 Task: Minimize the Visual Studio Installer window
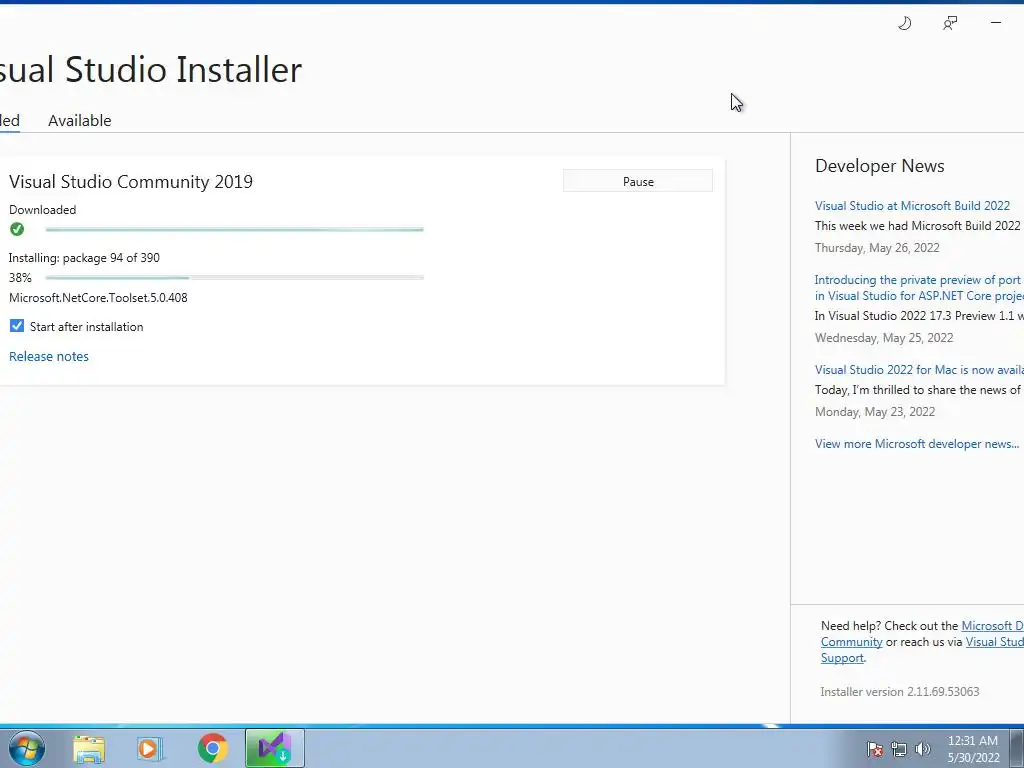click(995, 23)
